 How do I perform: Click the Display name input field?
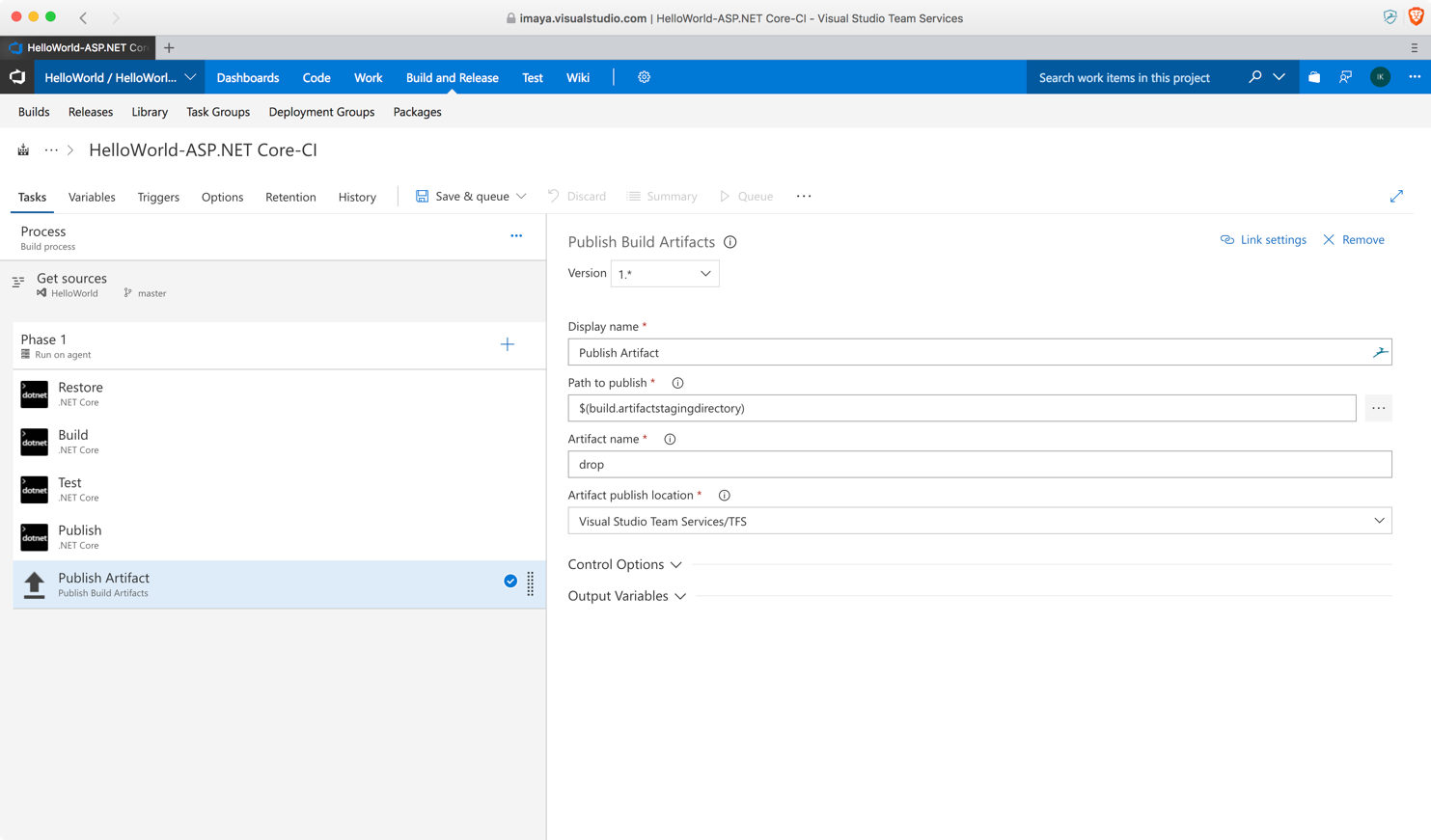coord(979,352)
